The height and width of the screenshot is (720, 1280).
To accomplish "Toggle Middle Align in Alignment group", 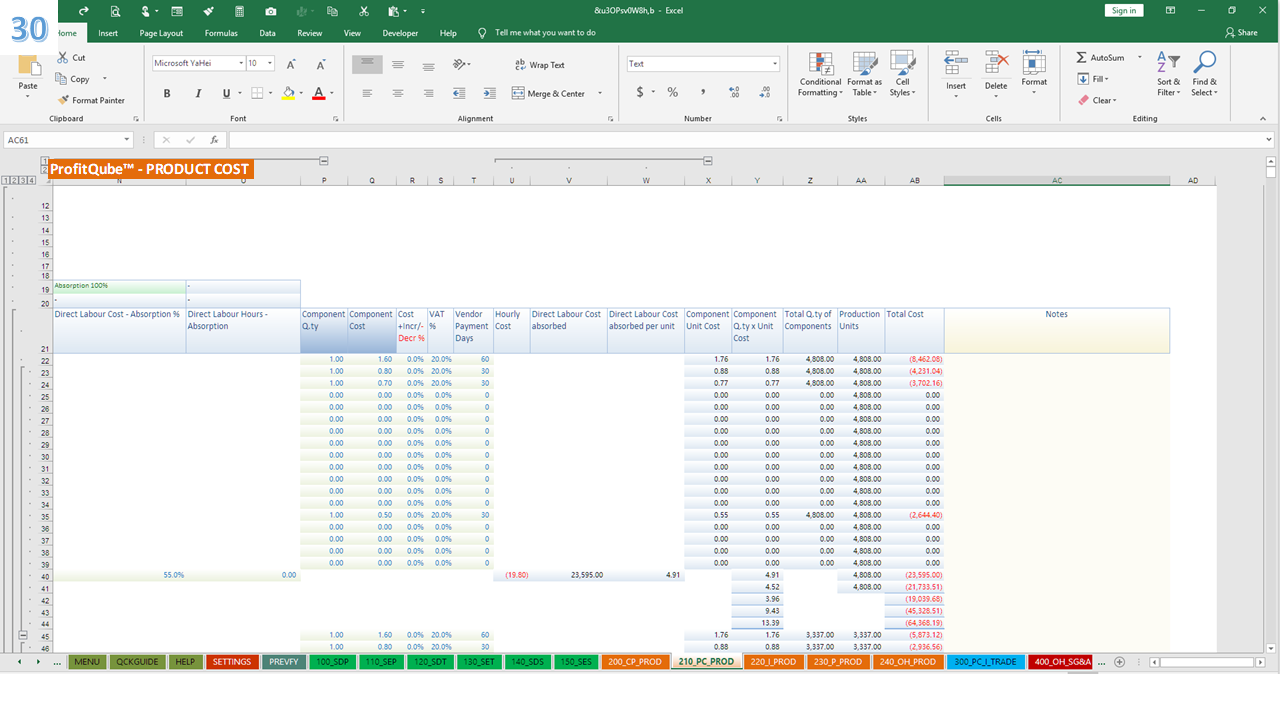I will (x=398, y=64).
